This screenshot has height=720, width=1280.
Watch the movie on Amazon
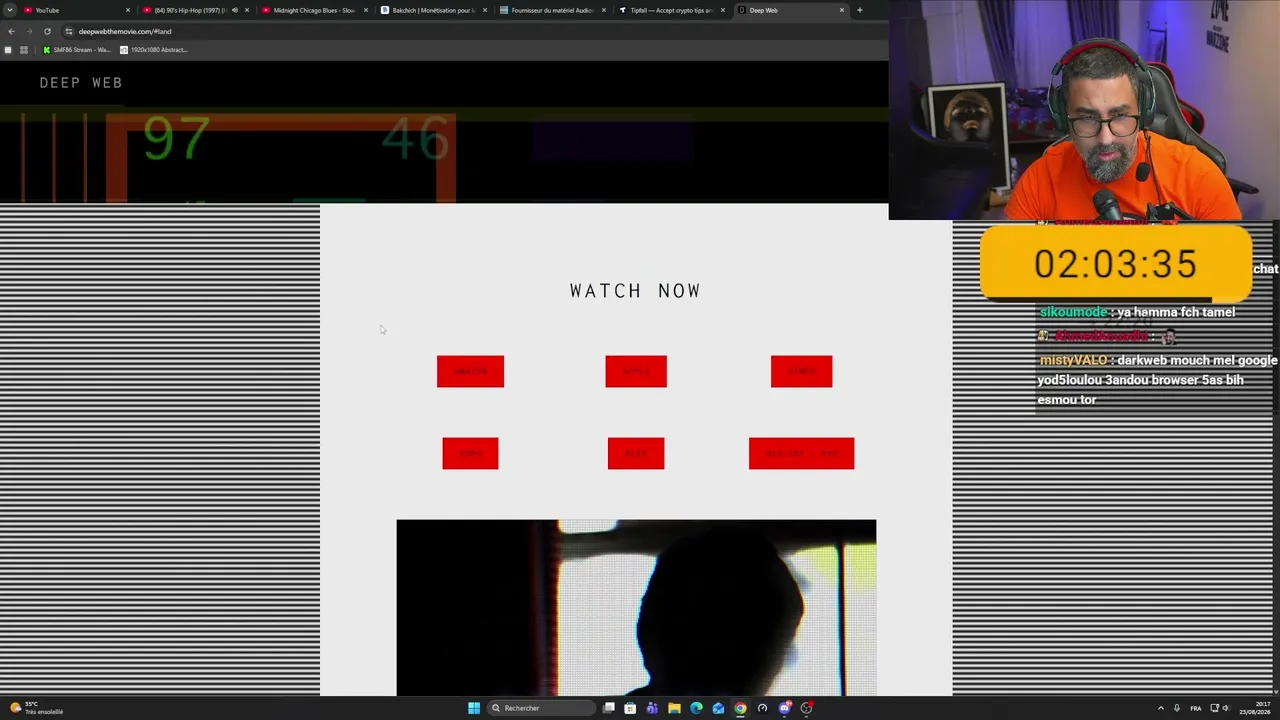coord(470,371)
